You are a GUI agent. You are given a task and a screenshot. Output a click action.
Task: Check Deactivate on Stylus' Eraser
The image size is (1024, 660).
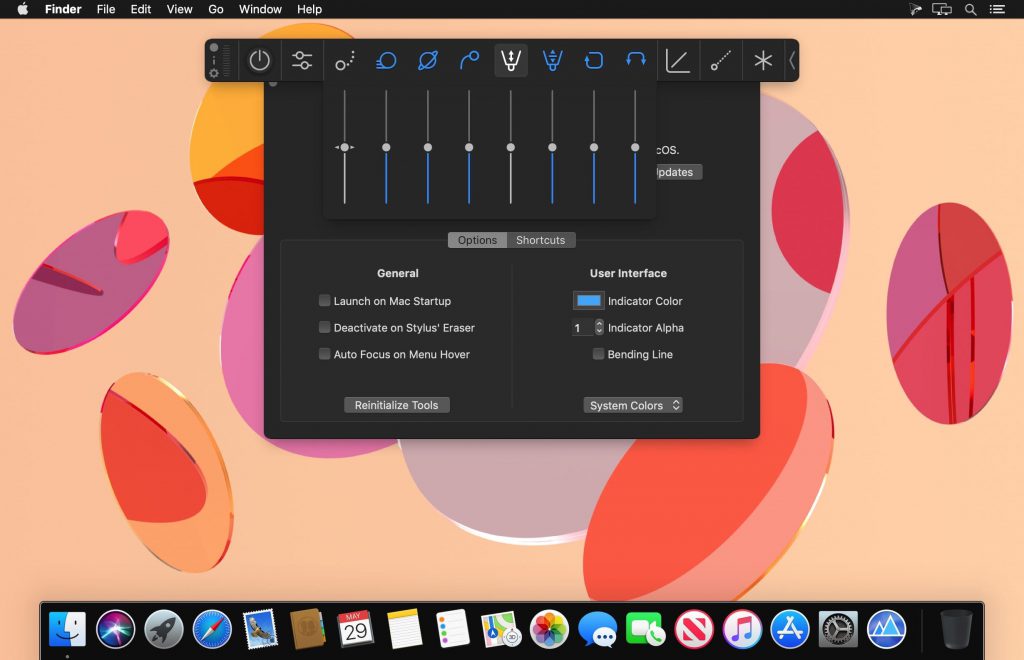pos(325,328)
